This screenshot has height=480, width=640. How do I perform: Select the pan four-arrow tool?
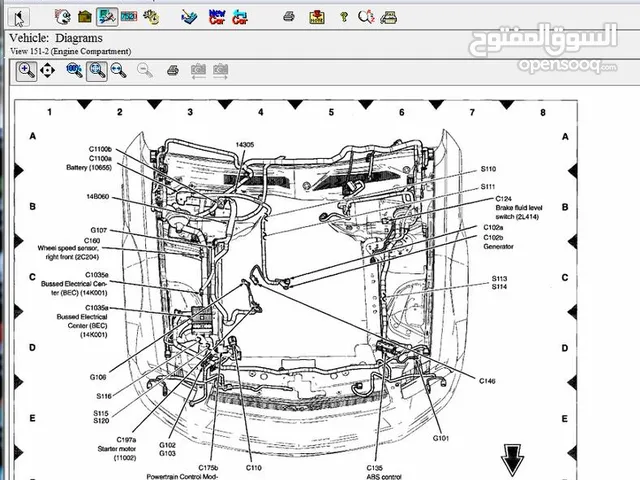point(48,70)
